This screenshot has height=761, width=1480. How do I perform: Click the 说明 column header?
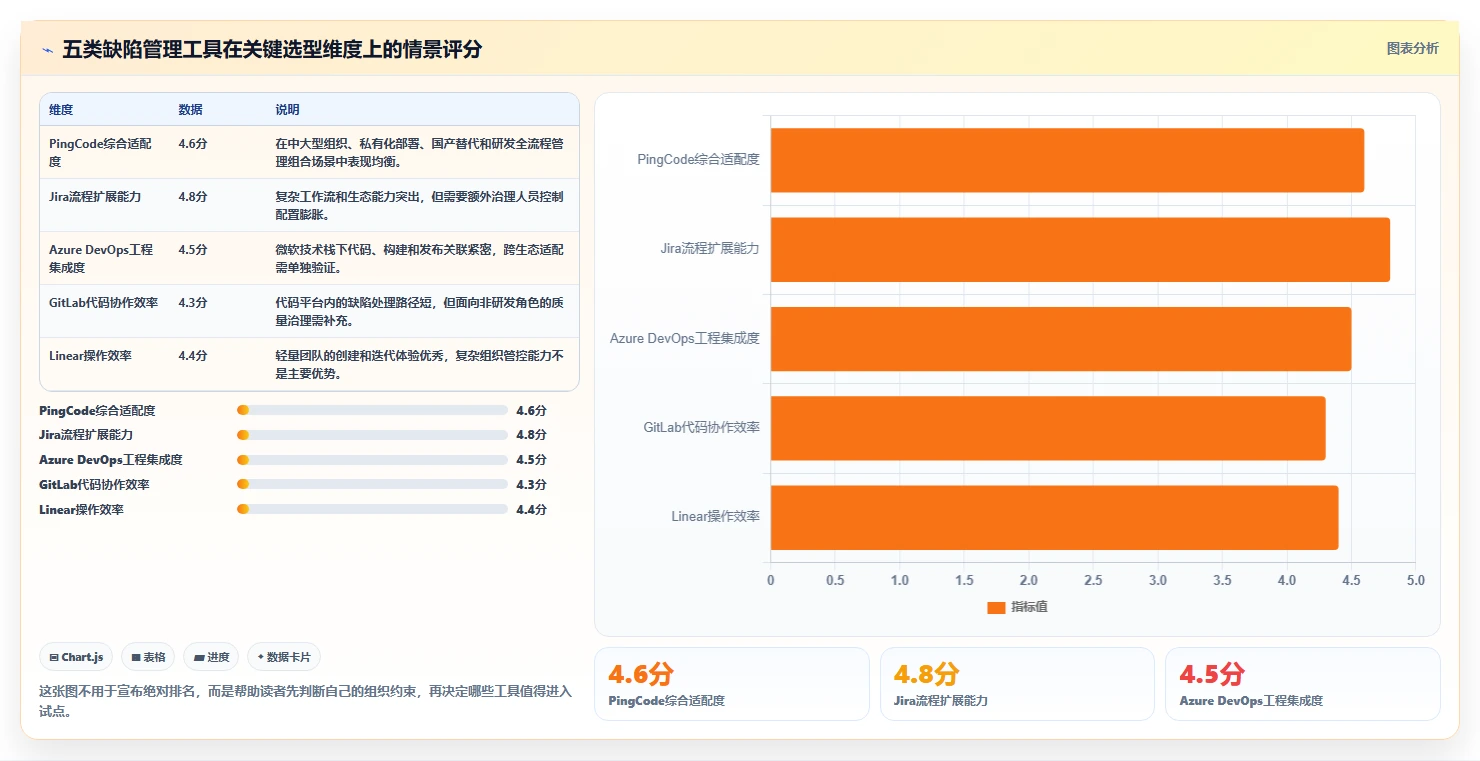[287, 110]
